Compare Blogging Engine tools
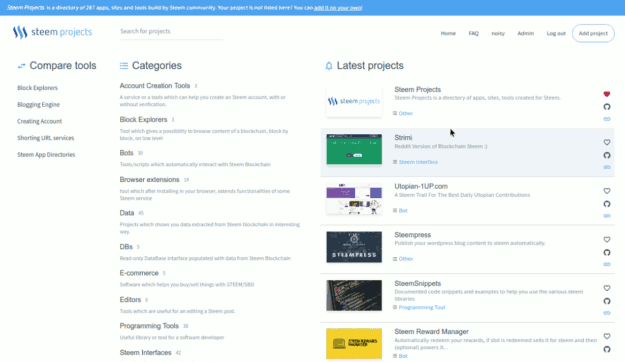Image resolution: width=625 pixels, height=362 pixels. (x=38, y=104)
